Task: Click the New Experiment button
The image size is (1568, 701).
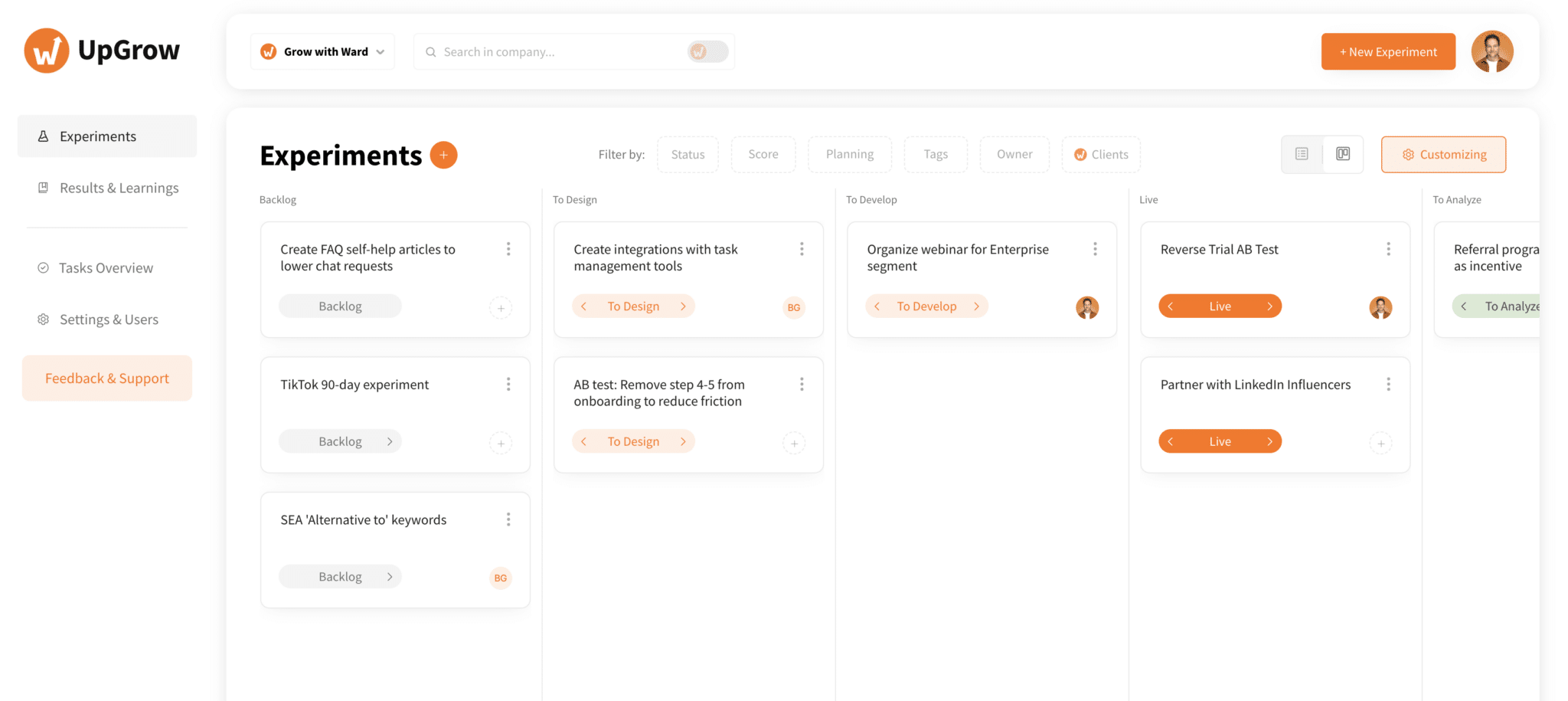Action: 1387,51
